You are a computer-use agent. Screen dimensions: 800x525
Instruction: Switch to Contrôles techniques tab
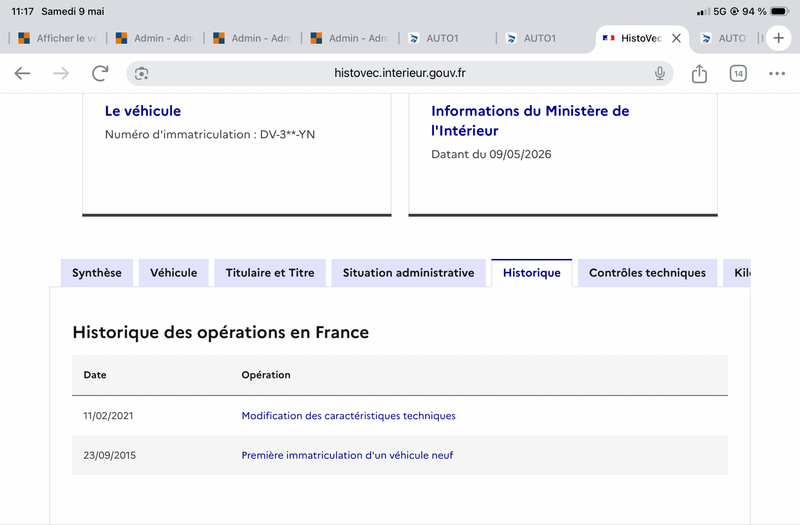point(647,272)
